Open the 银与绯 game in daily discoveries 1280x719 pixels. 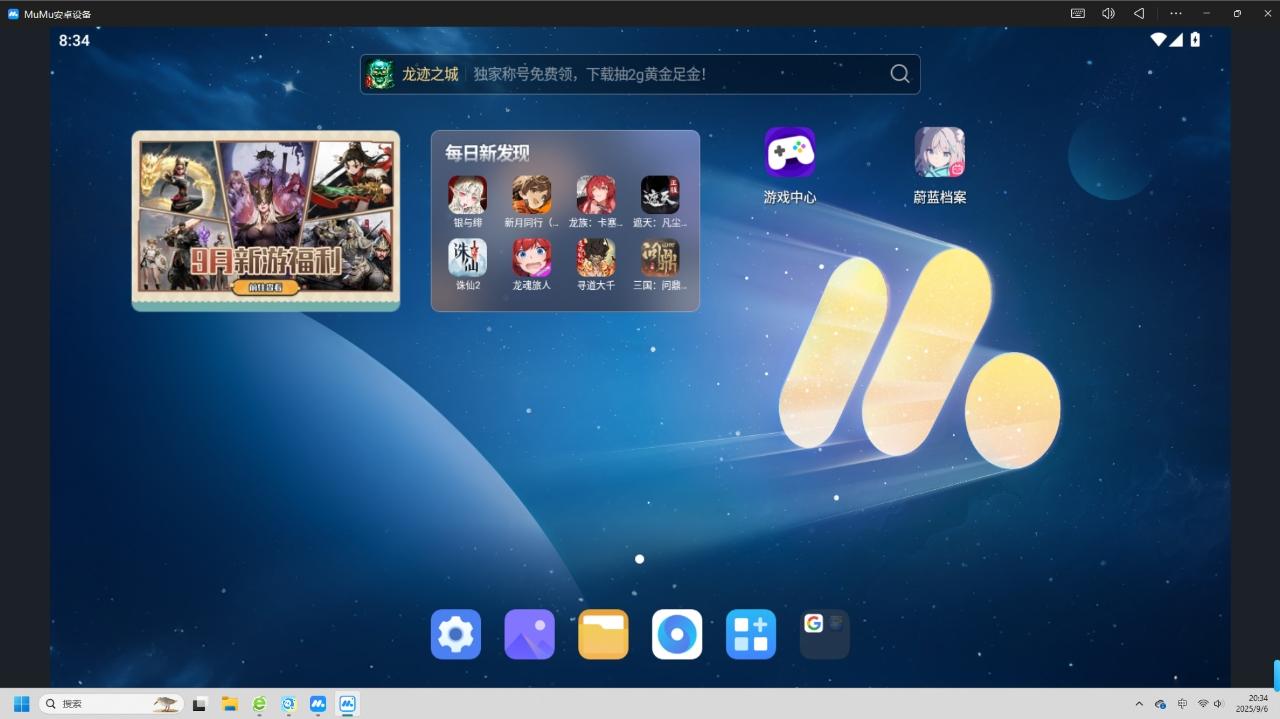pyautogui.click(x=468, y=196)
